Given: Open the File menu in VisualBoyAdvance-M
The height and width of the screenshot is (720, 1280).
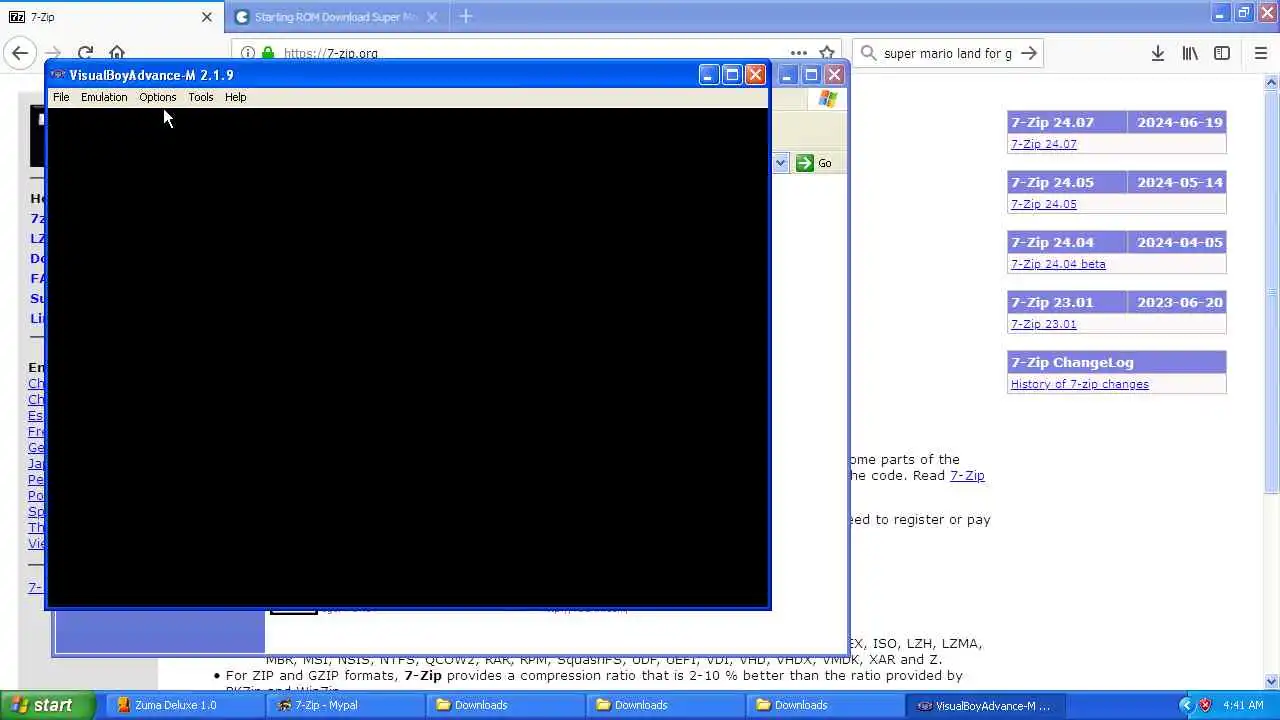Looking at the screenshot, I should [x=61, y=97].
